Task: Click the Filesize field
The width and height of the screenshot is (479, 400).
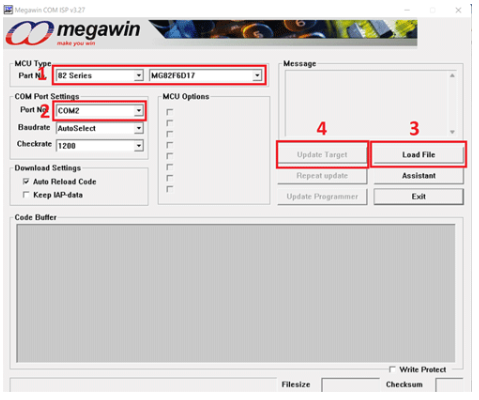Action: coord(350,385)
